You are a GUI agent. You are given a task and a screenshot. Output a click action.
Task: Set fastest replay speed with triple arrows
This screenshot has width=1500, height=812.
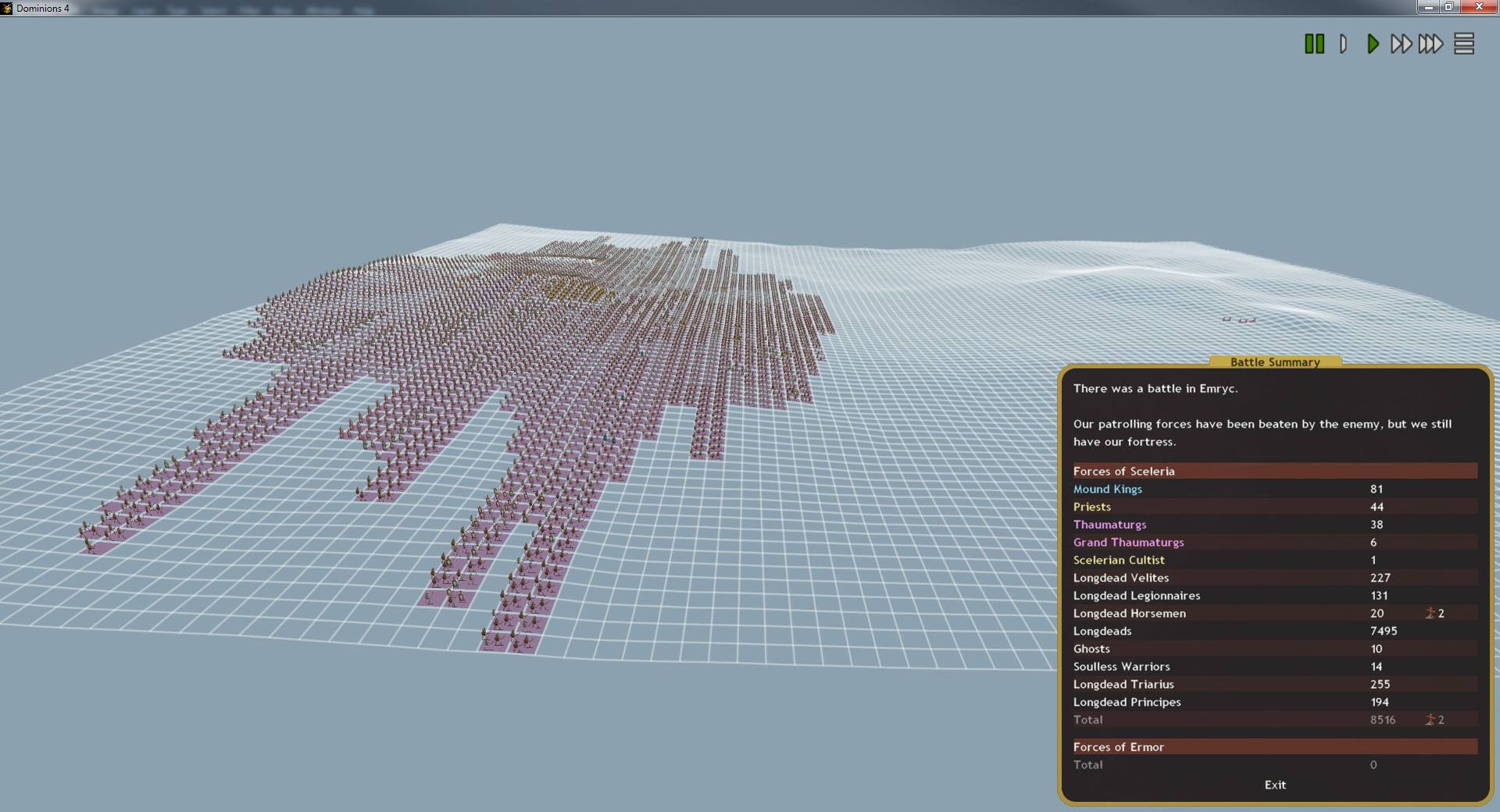[1431, 44]
